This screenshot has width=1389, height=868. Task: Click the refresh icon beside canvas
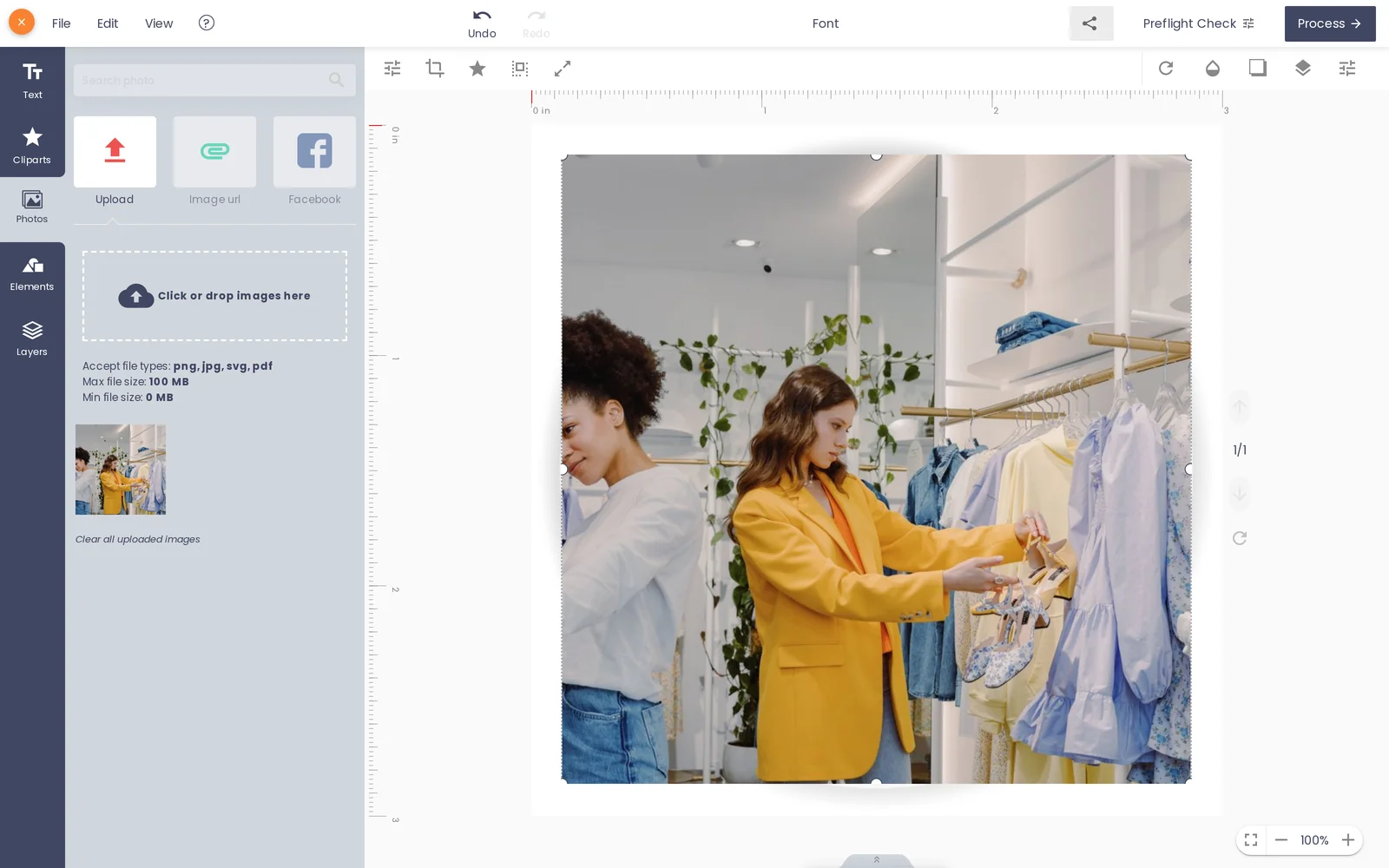click(1240, 538)
